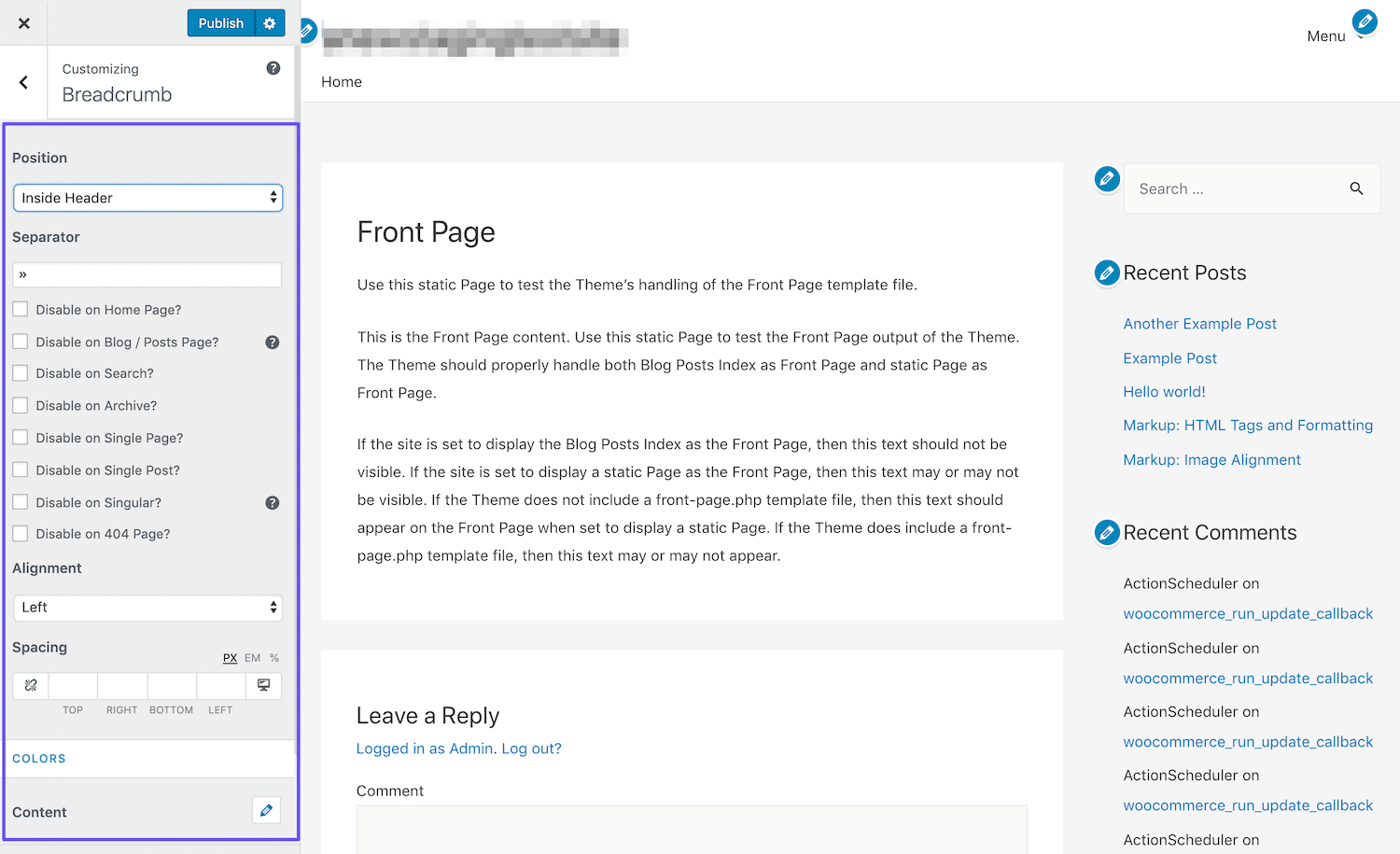
Task: Click the edit pencil in the Content section
Action: click(266, 810)
